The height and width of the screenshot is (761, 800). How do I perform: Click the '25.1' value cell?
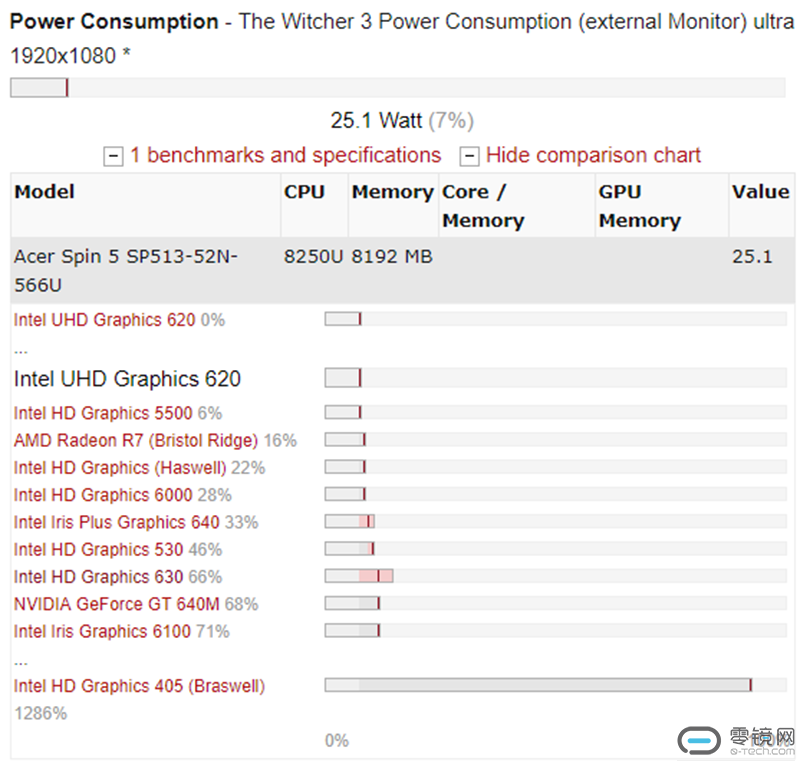pyautogui.click(x=761, y=270)
